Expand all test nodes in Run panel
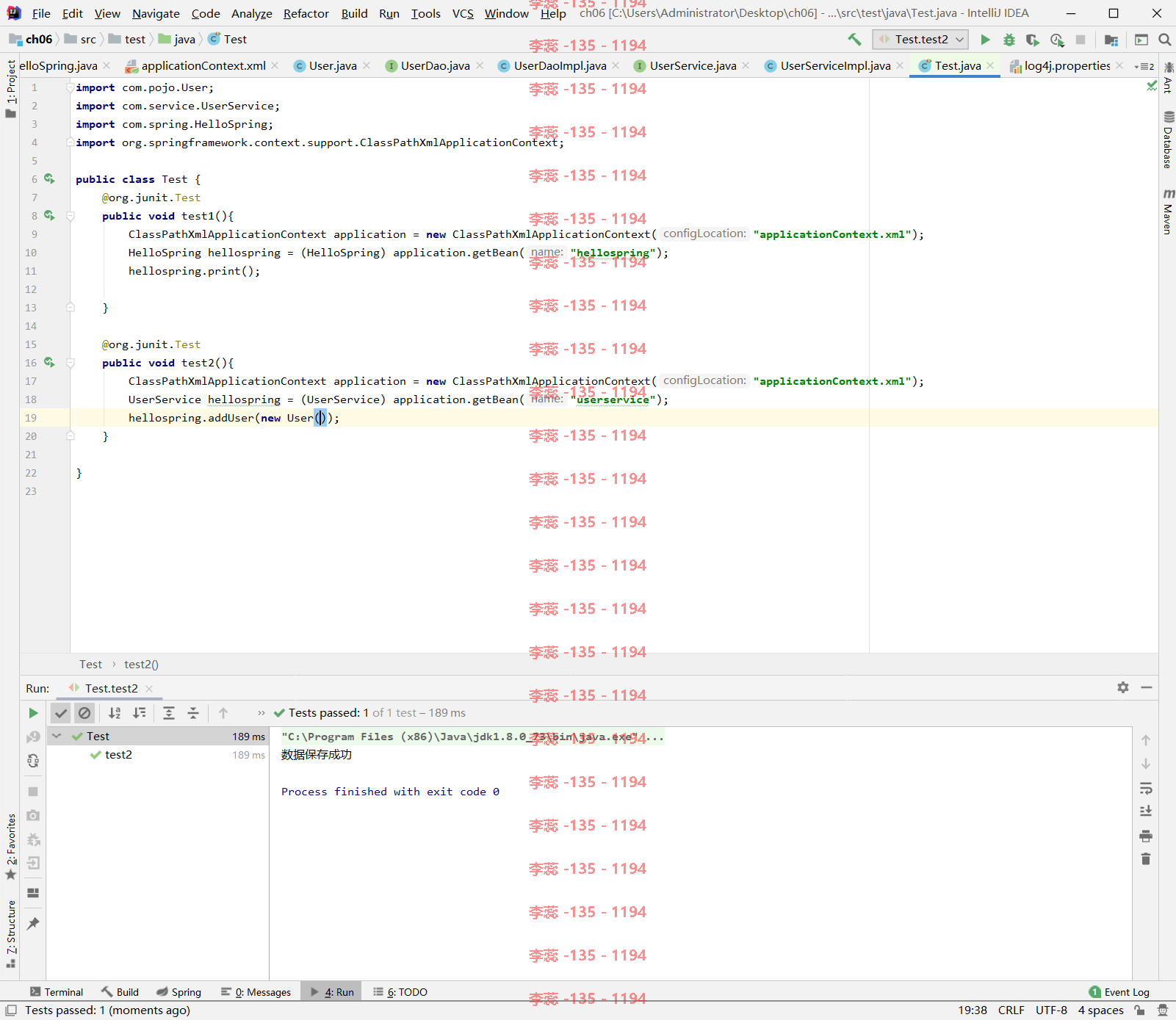This screenshot has width=1176, height=1020. [169, 713]
